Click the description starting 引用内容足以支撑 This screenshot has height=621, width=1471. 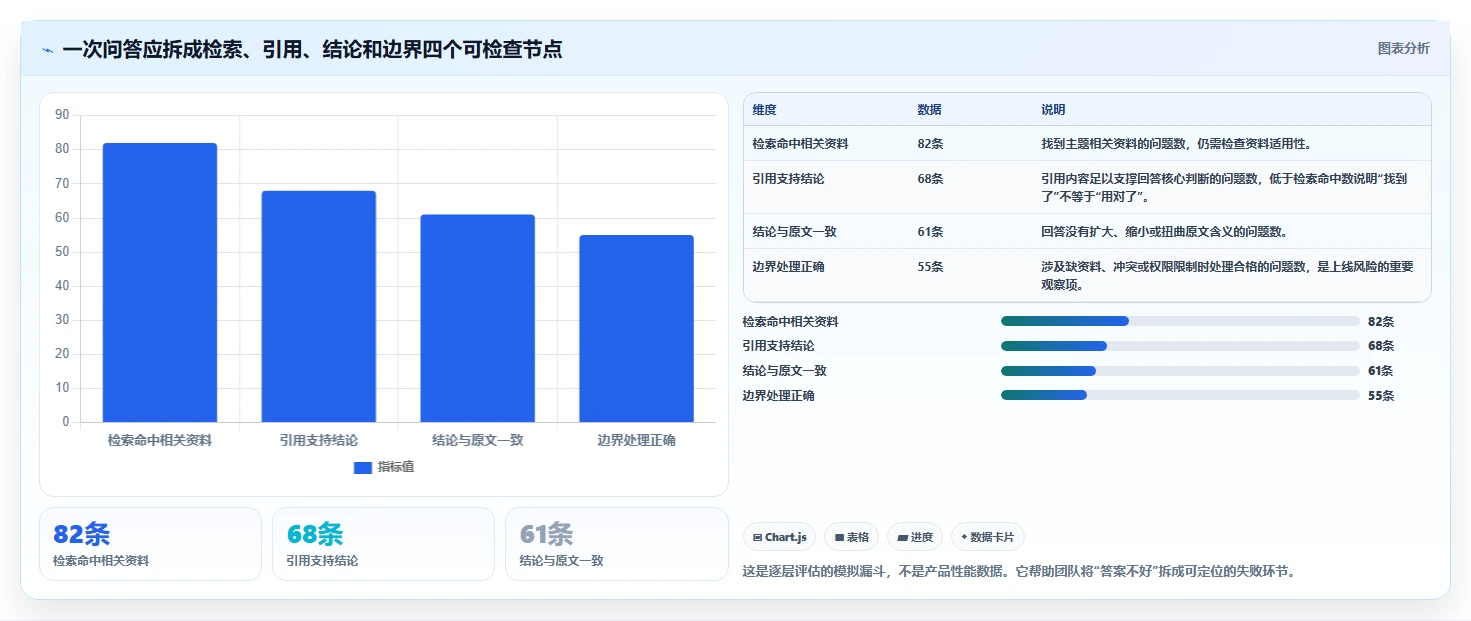point(1224,187)
